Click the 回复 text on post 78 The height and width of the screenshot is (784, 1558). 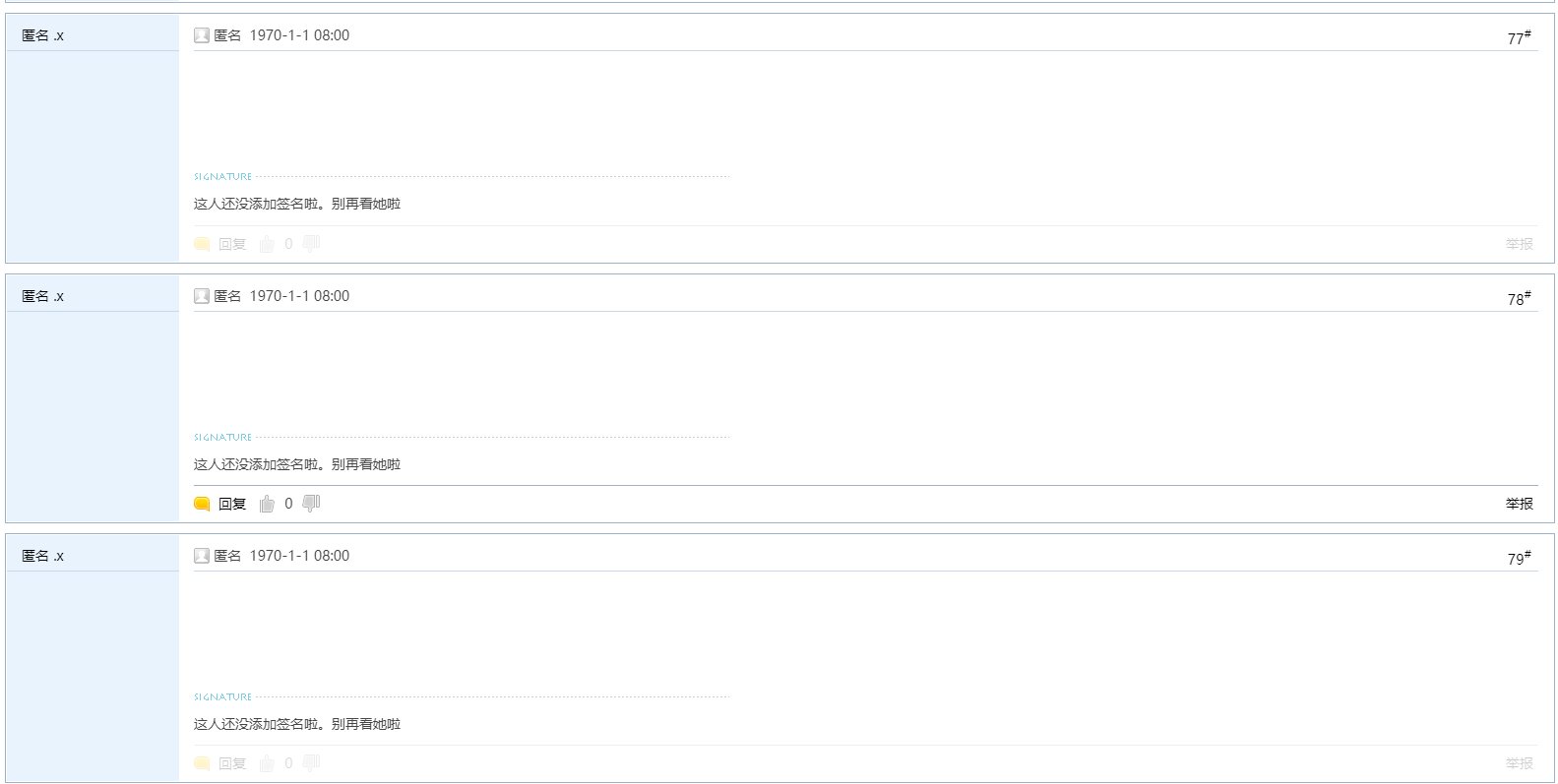pyautogui.click(x=232, y=504)
